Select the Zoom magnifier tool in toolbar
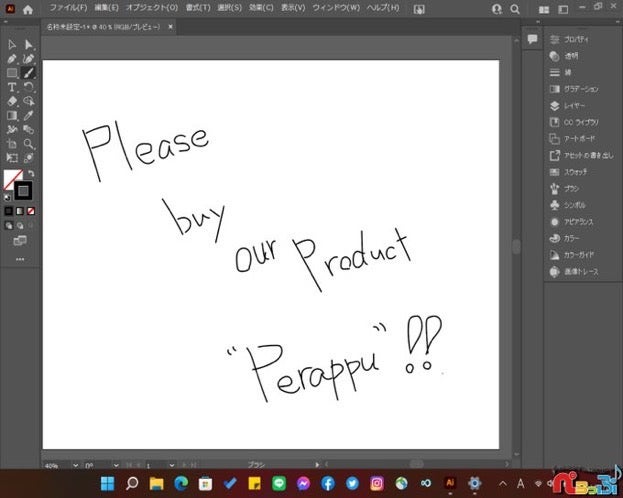 point(29,144)
